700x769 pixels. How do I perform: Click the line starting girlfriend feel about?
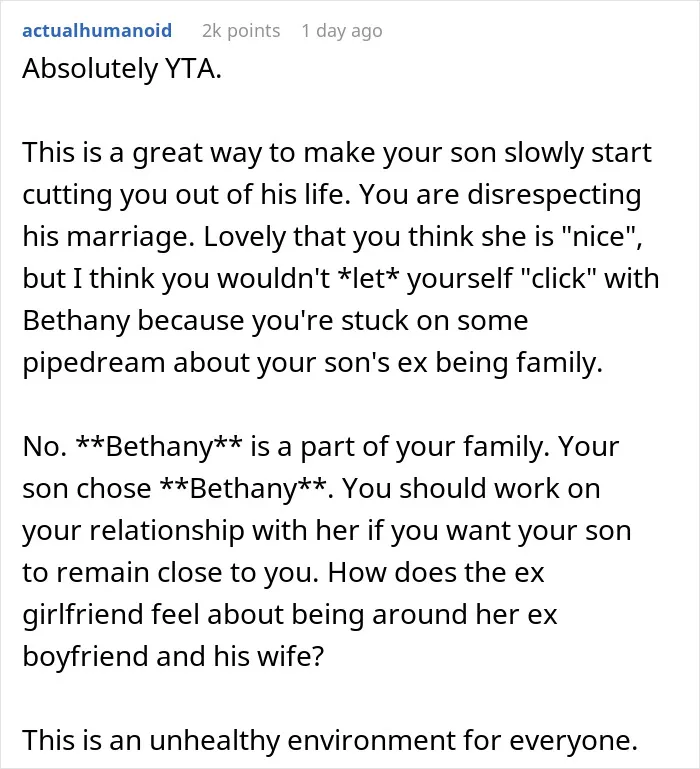290,615
